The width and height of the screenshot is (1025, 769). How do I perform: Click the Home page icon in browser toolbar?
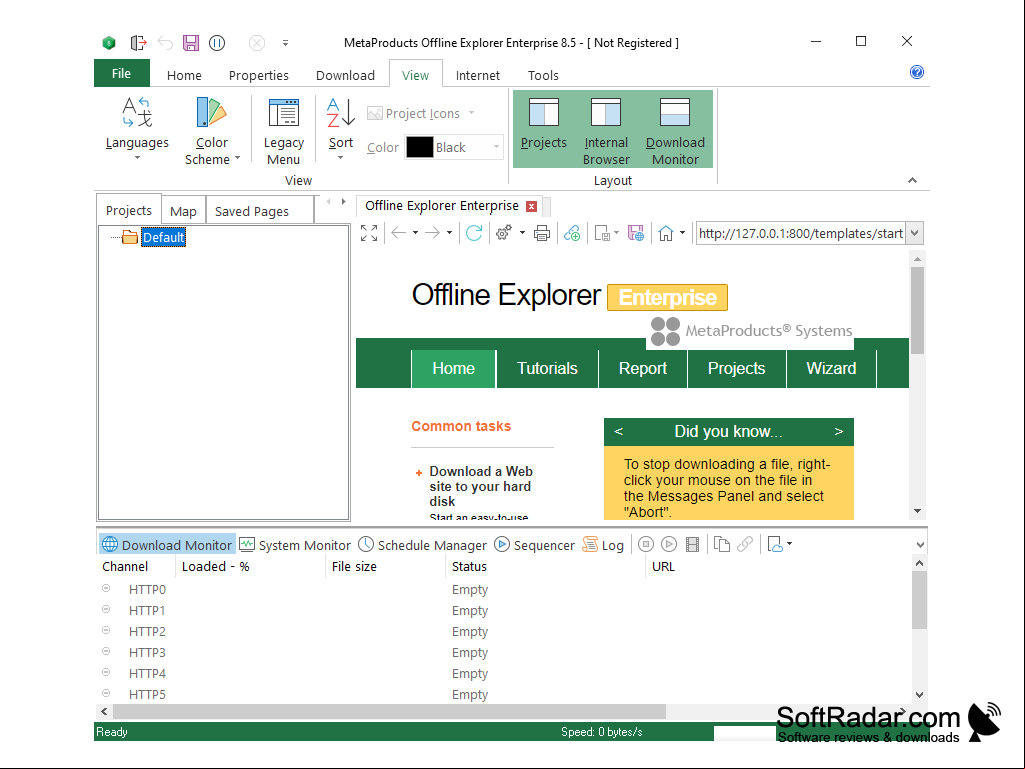(x=666, y=233)
